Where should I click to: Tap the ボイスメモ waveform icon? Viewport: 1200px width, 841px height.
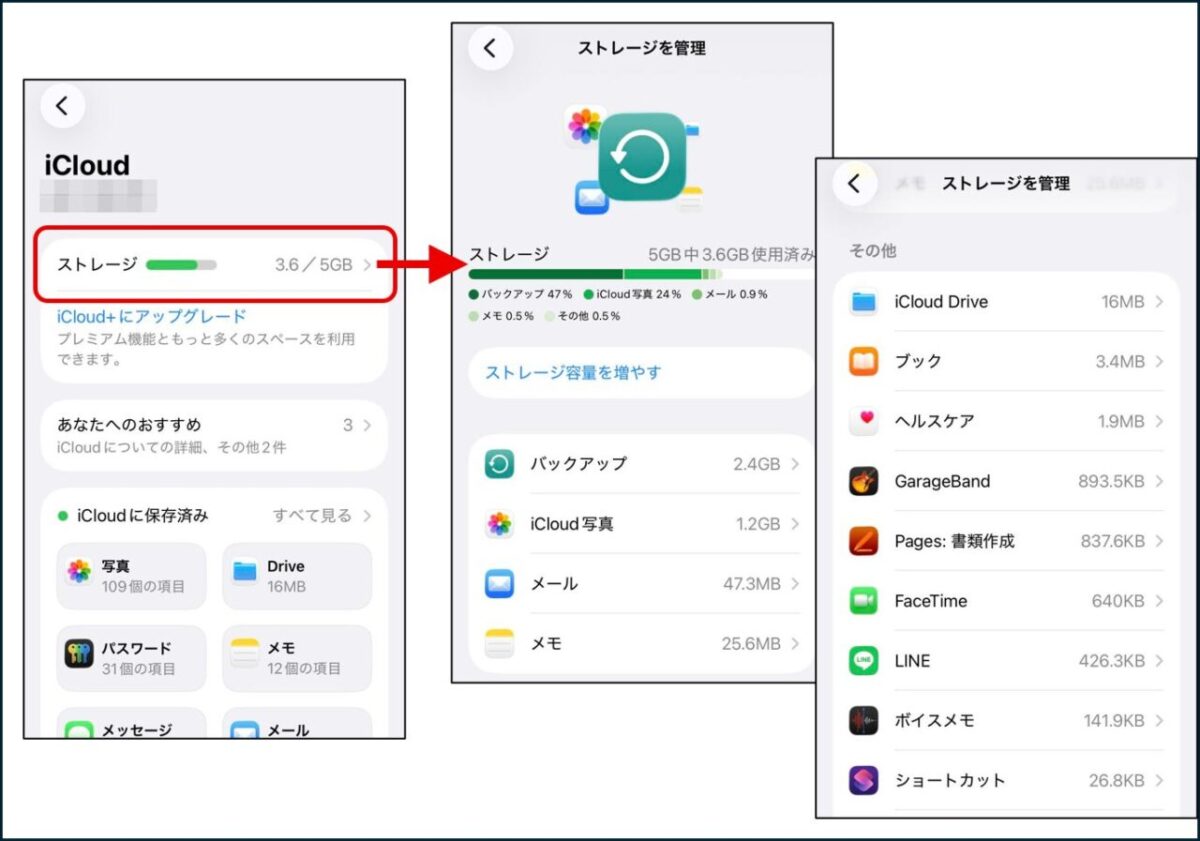pyautogui.click(x=863, y=721)
